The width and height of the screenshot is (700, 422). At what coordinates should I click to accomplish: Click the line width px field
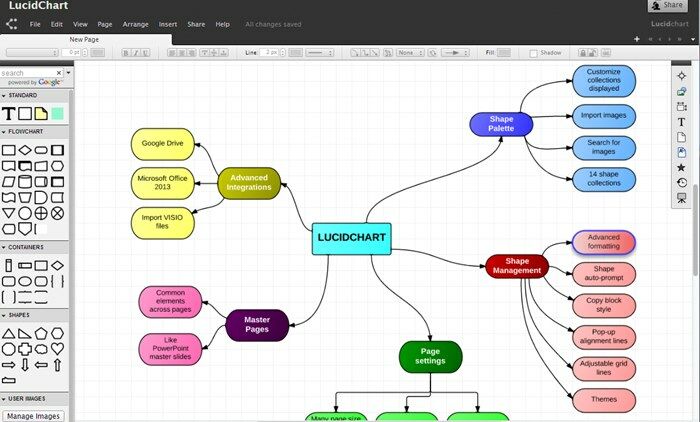(x=270, y=53)
